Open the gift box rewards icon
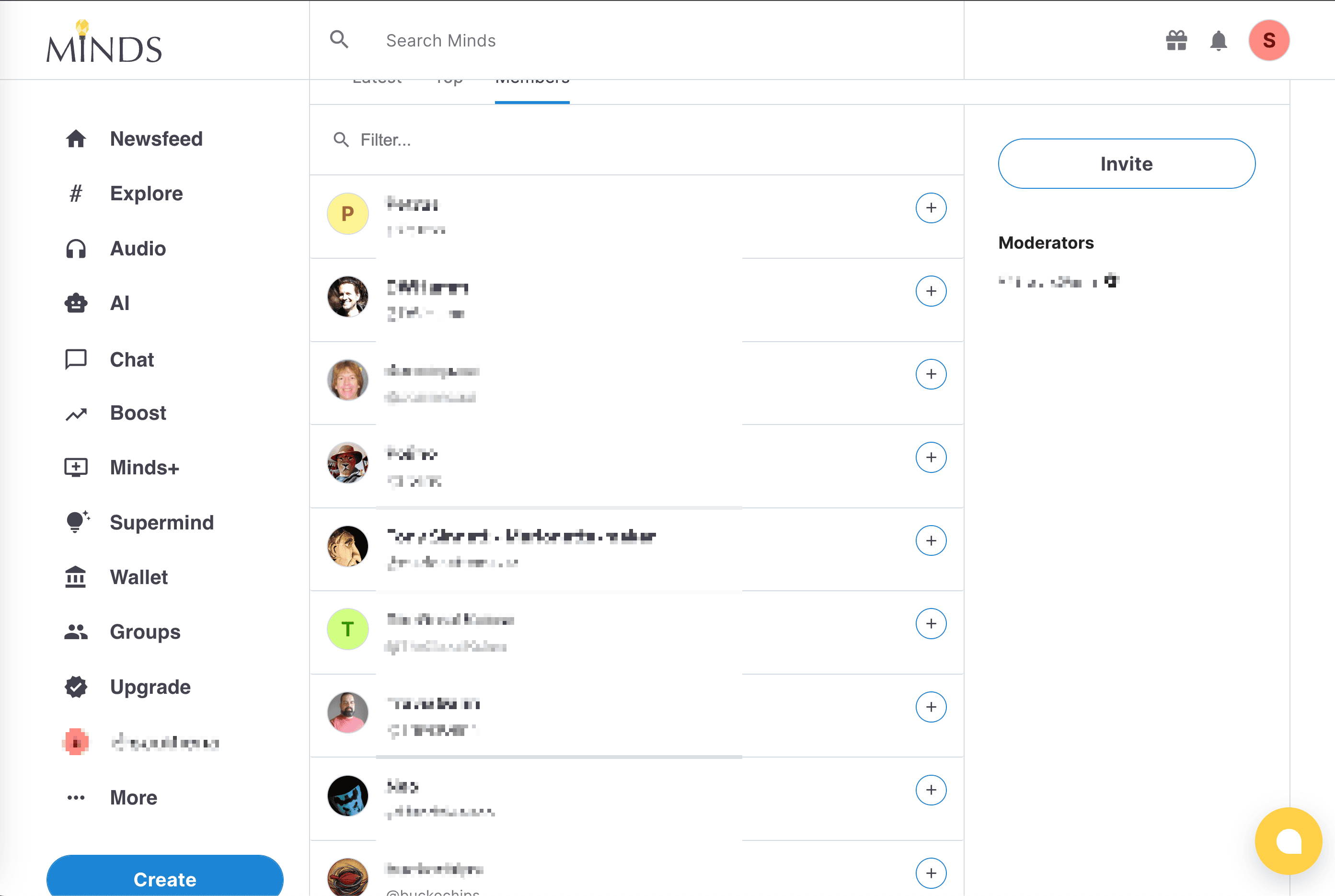 (x=1176, y=41)
